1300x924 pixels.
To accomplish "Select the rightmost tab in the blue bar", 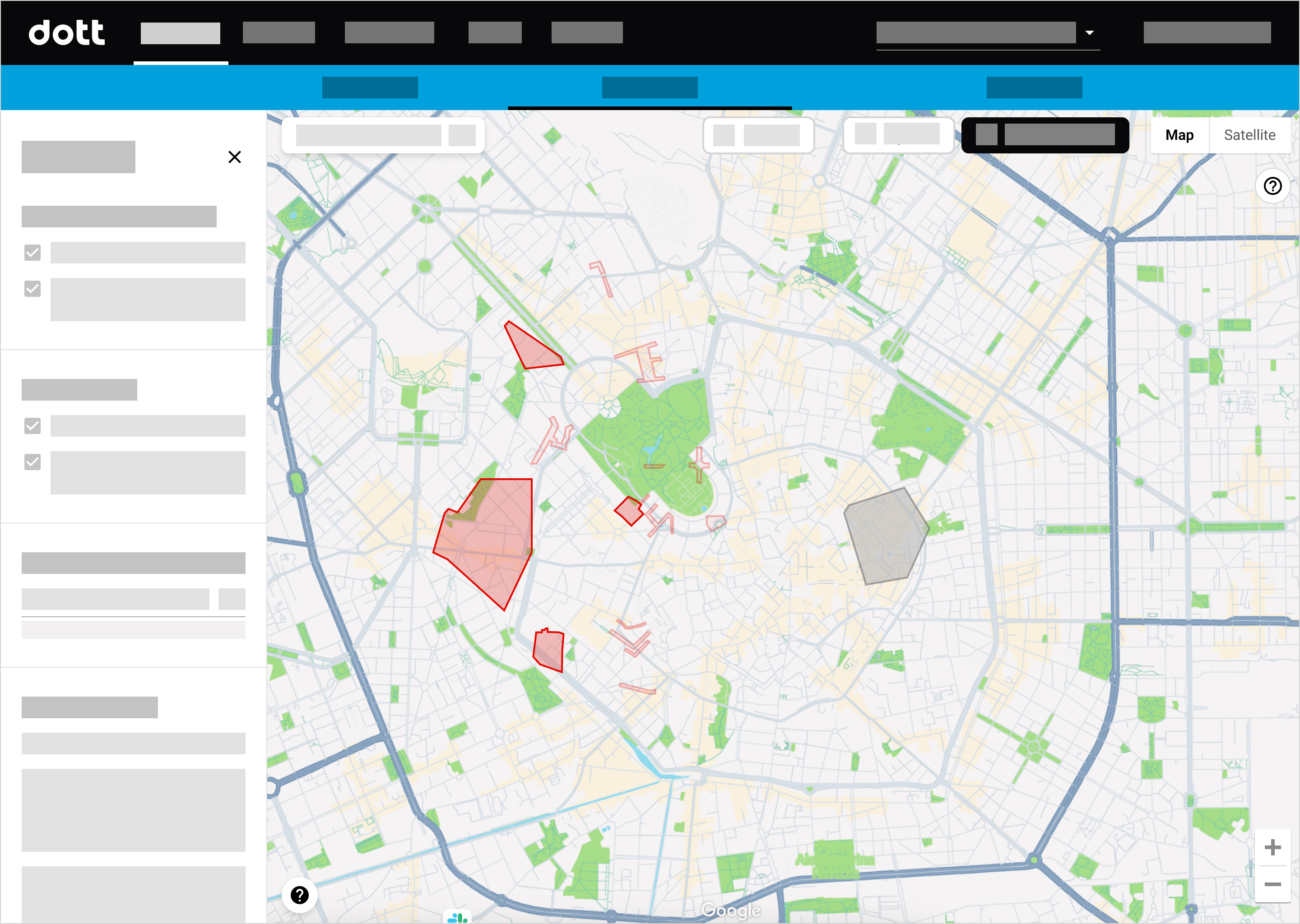I will [1034, 87].
